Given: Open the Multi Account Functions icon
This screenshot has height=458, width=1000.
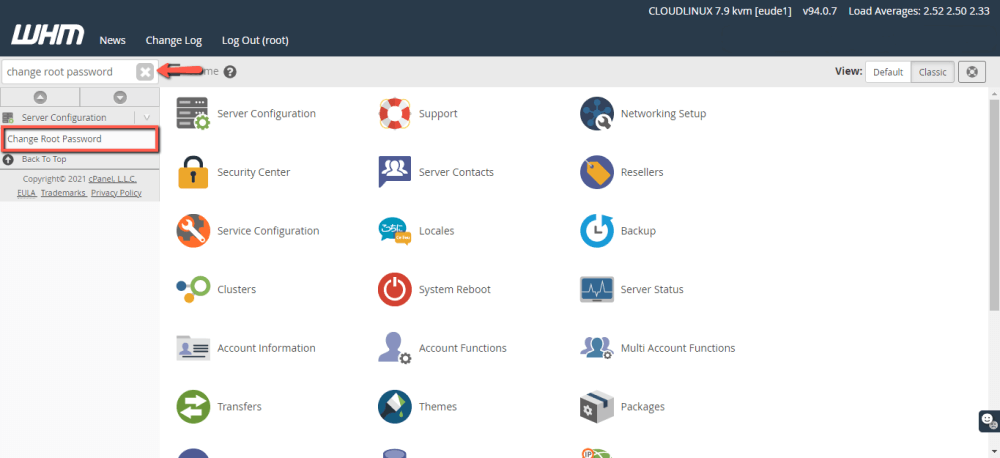Looking at the screenshot, I should coord(596,348).
